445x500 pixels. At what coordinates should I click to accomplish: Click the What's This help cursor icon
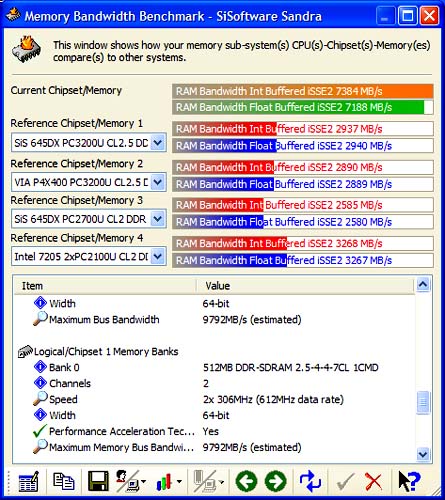tap(409, 481)
